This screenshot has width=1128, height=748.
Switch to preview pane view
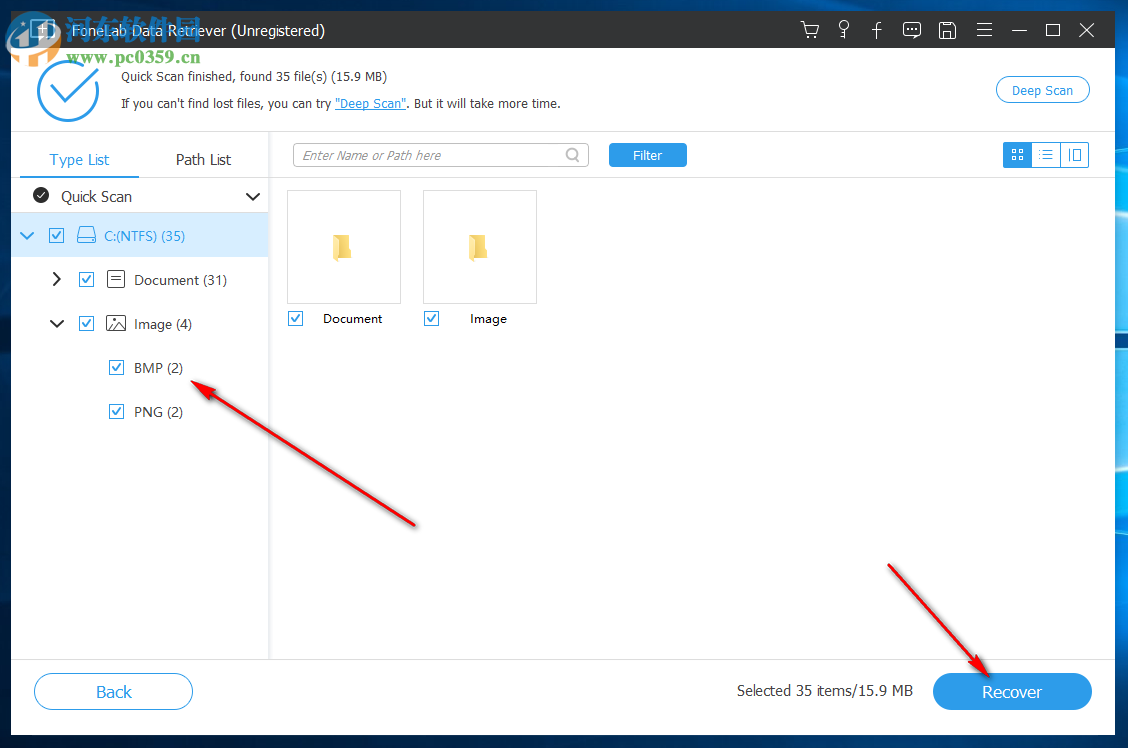tap(1074, 155)
